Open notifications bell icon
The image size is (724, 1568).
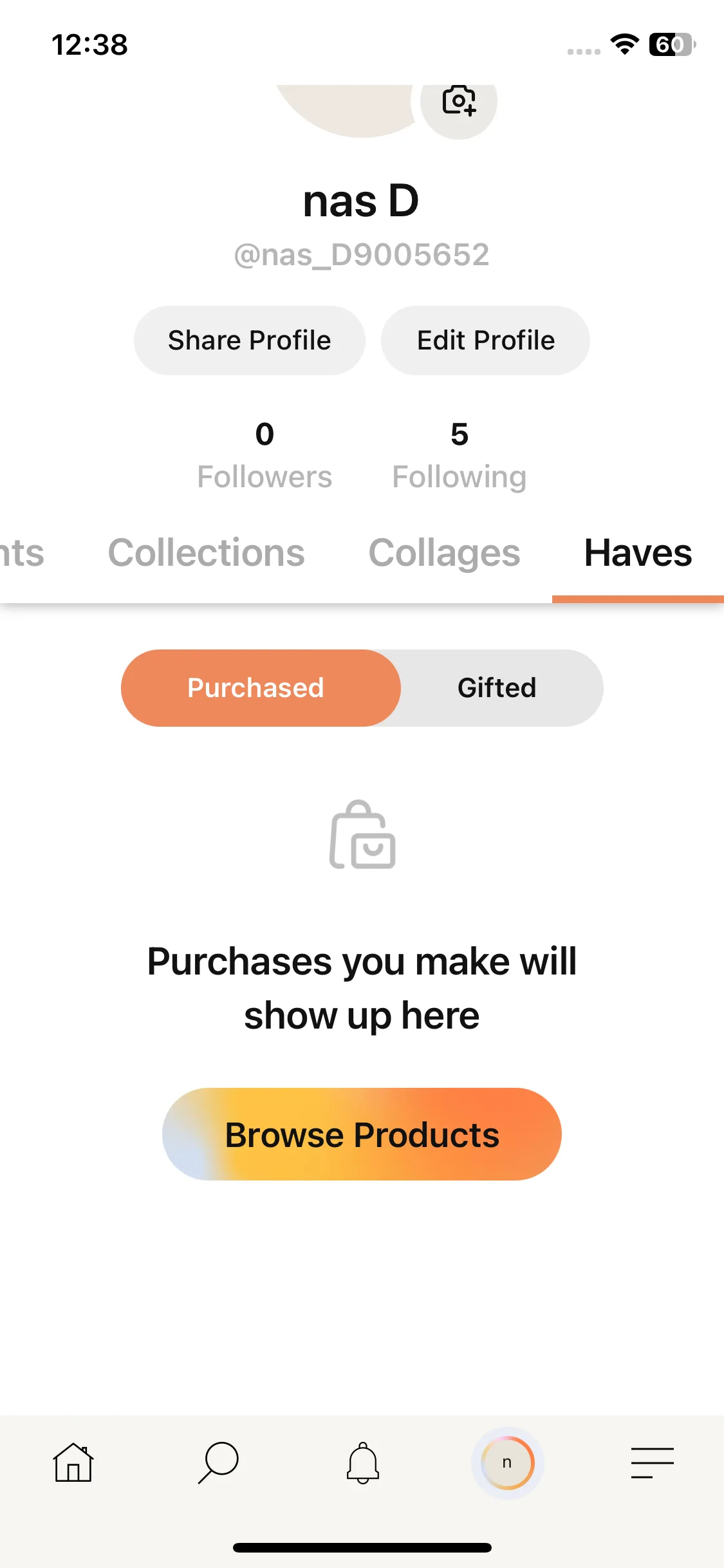point(363,1462)
